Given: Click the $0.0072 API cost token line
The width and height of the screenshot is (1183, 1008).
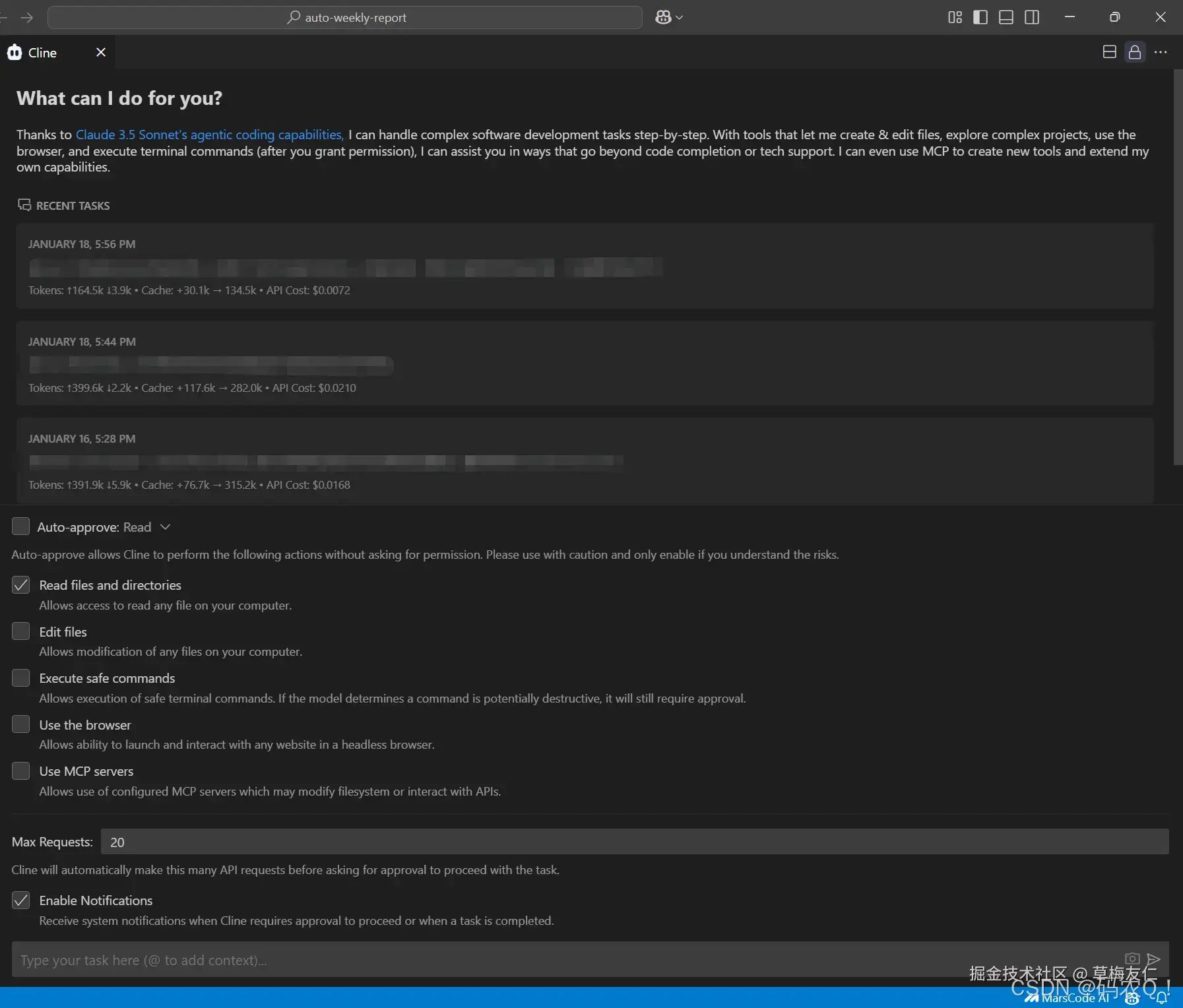Looking at the screenshot, I should click(189, 290).
